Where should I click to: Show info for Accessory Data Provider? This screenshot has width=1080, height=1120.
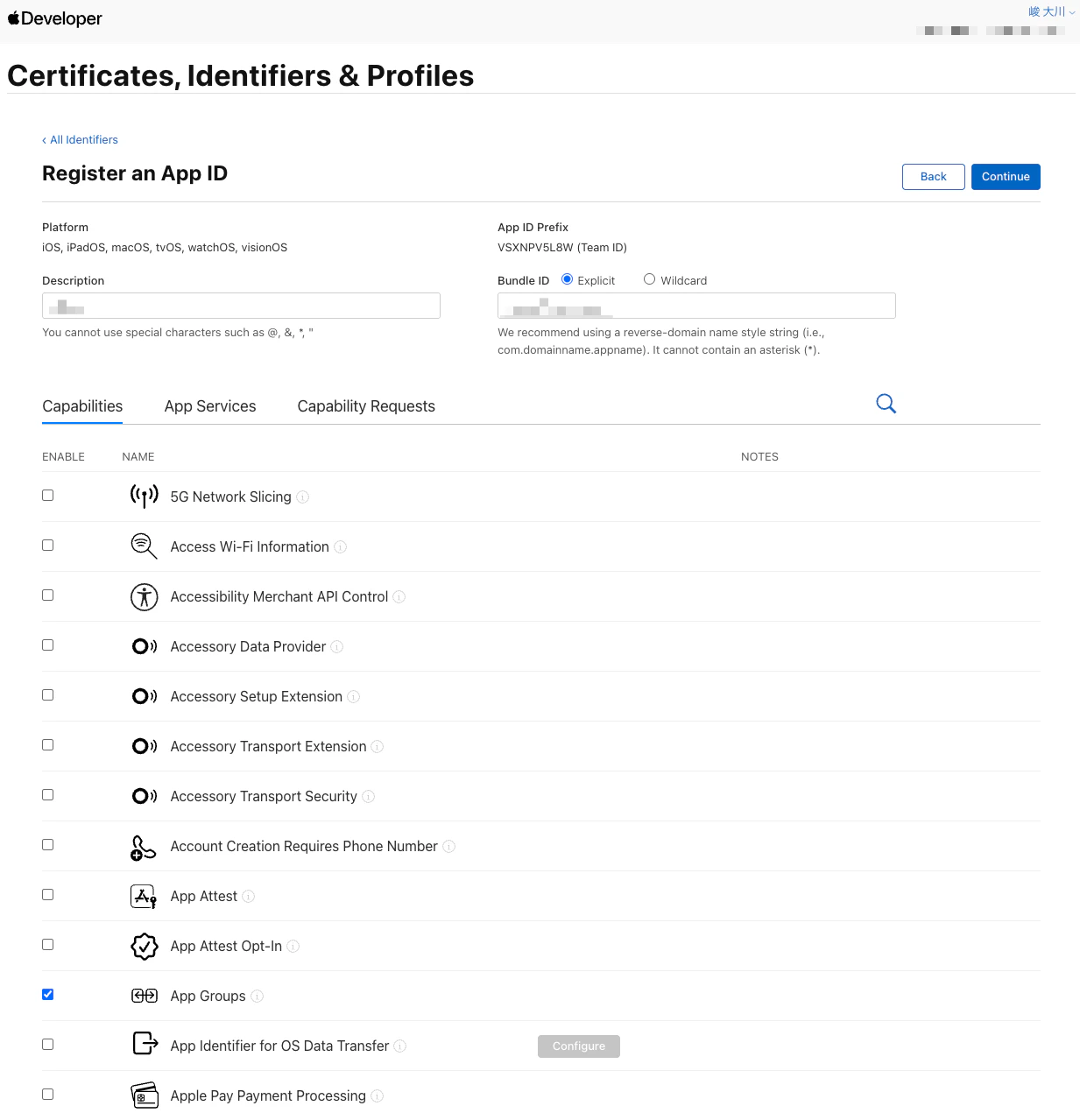point(337,647)
